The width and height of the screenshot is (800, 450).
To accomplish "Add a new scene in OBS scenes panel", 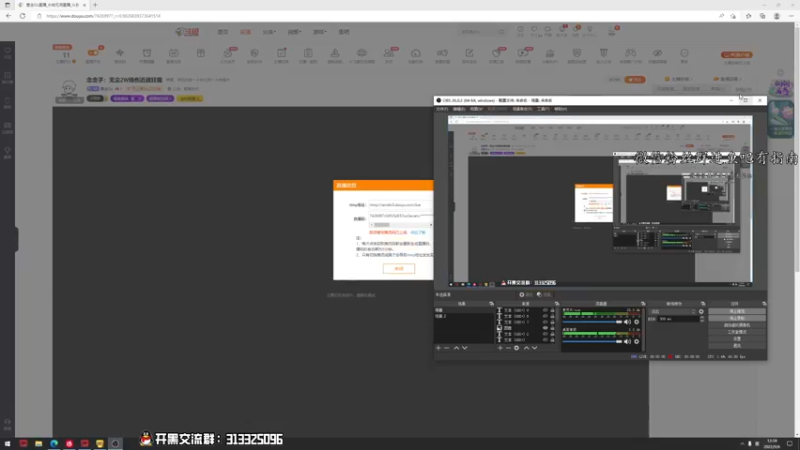I will click(438, 348).
